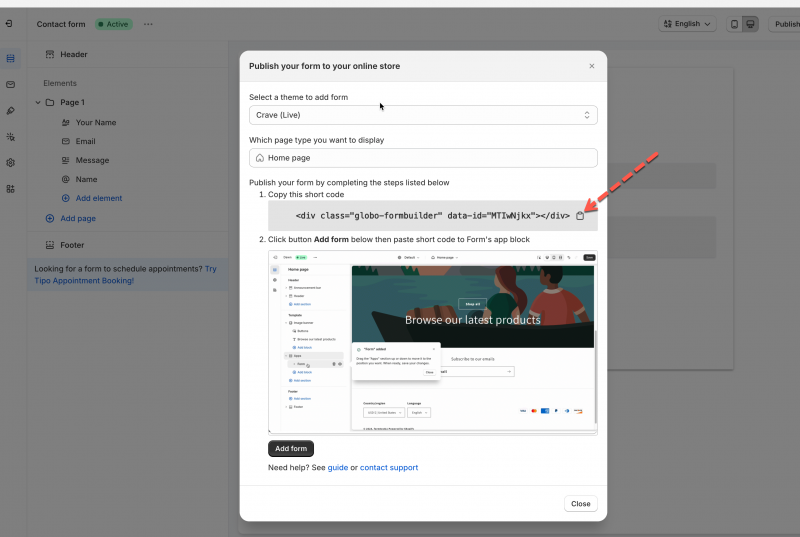The width and height of the screenshot is (800, 537).
Task: Click the exit editor icon
Action: pos(9,23)
